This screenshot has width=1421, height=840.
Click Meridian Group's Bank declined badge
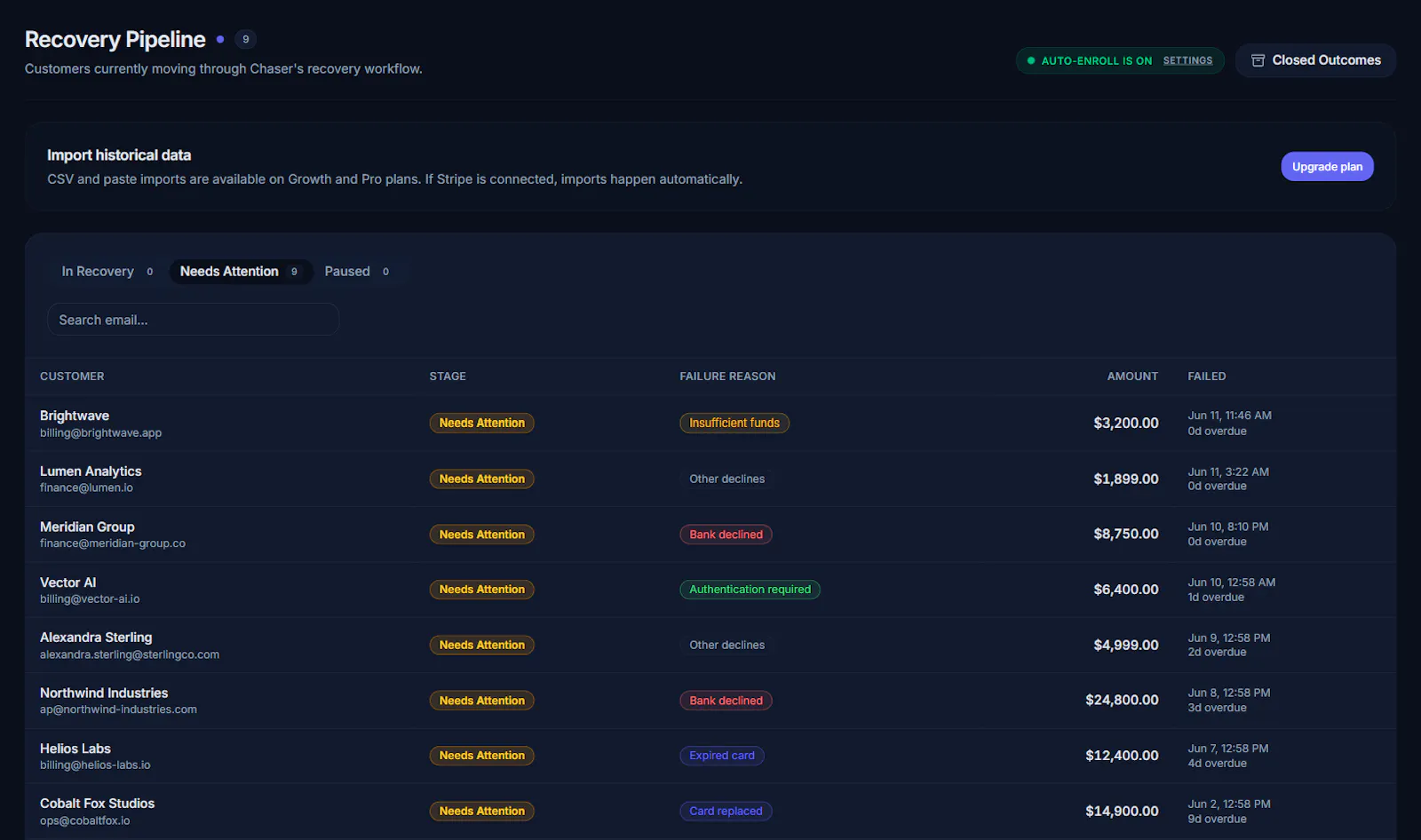726,535
